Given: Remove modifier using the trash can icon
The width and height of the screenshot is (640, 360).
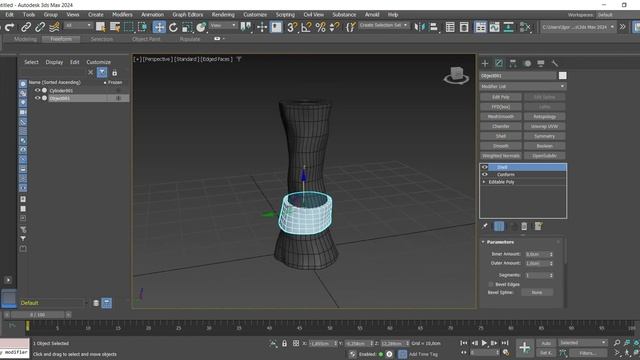Looking at the screenshot, I should click(x=524, y=226).
